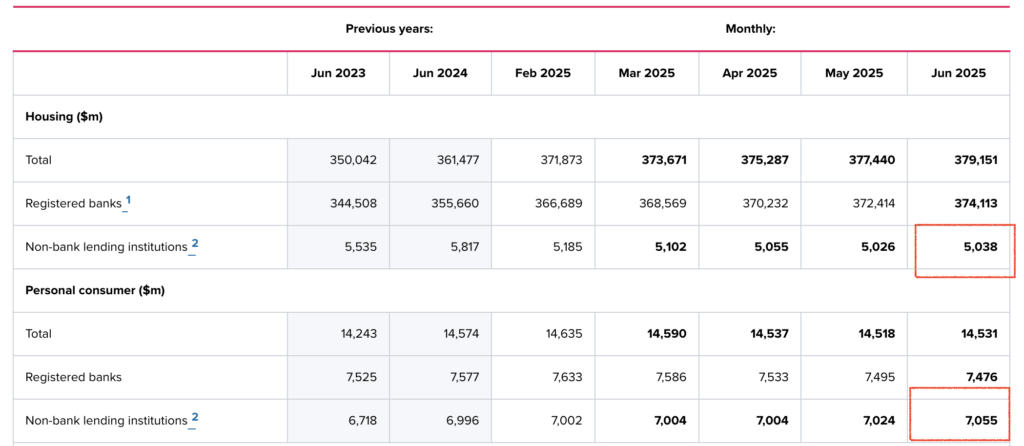Click the 'Jun 2023' column header

tap(338, 73)
